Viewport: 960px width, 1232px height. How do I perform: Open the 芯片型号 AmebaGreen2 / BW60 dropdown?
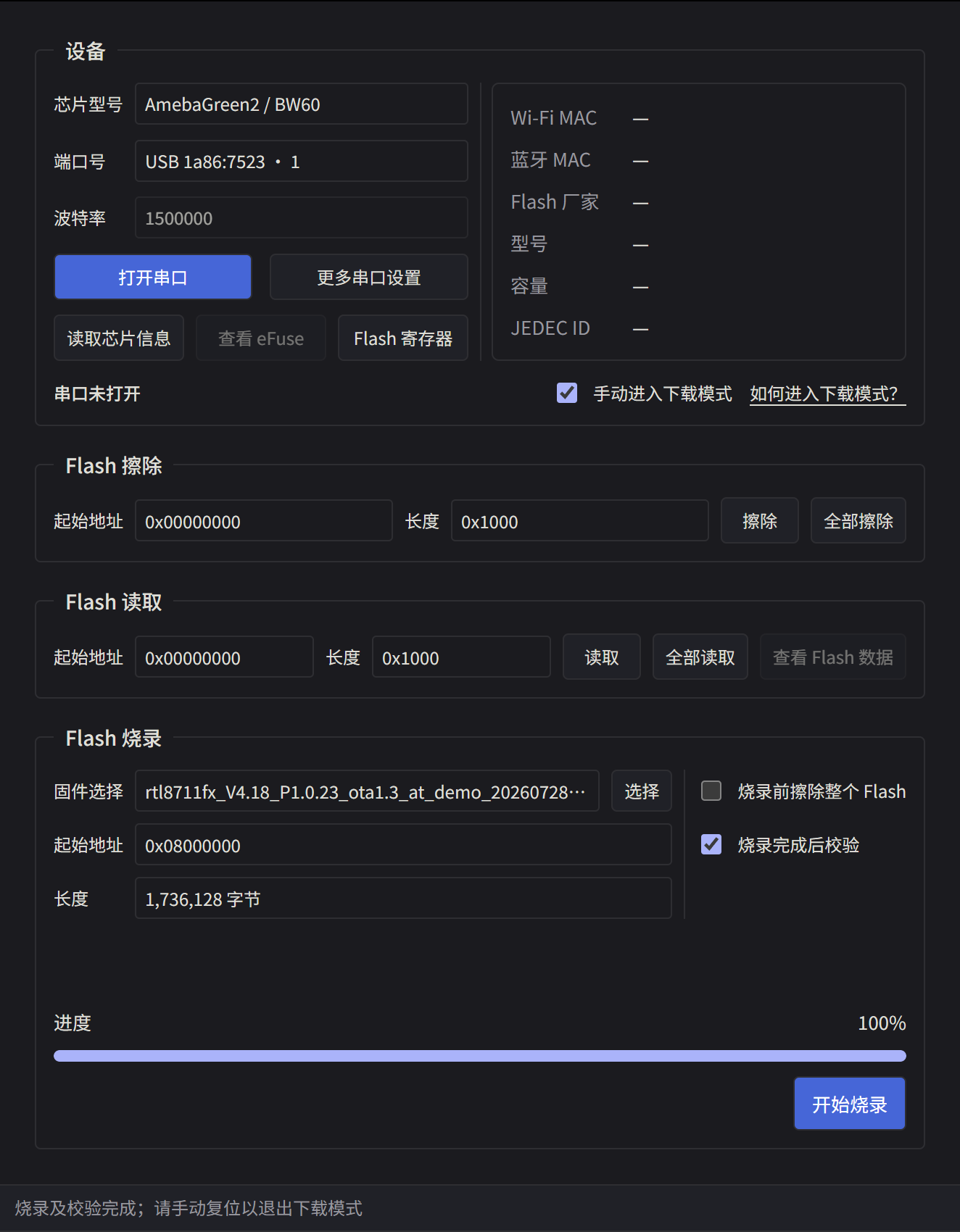pyautogui.click(x=302, y=104)
